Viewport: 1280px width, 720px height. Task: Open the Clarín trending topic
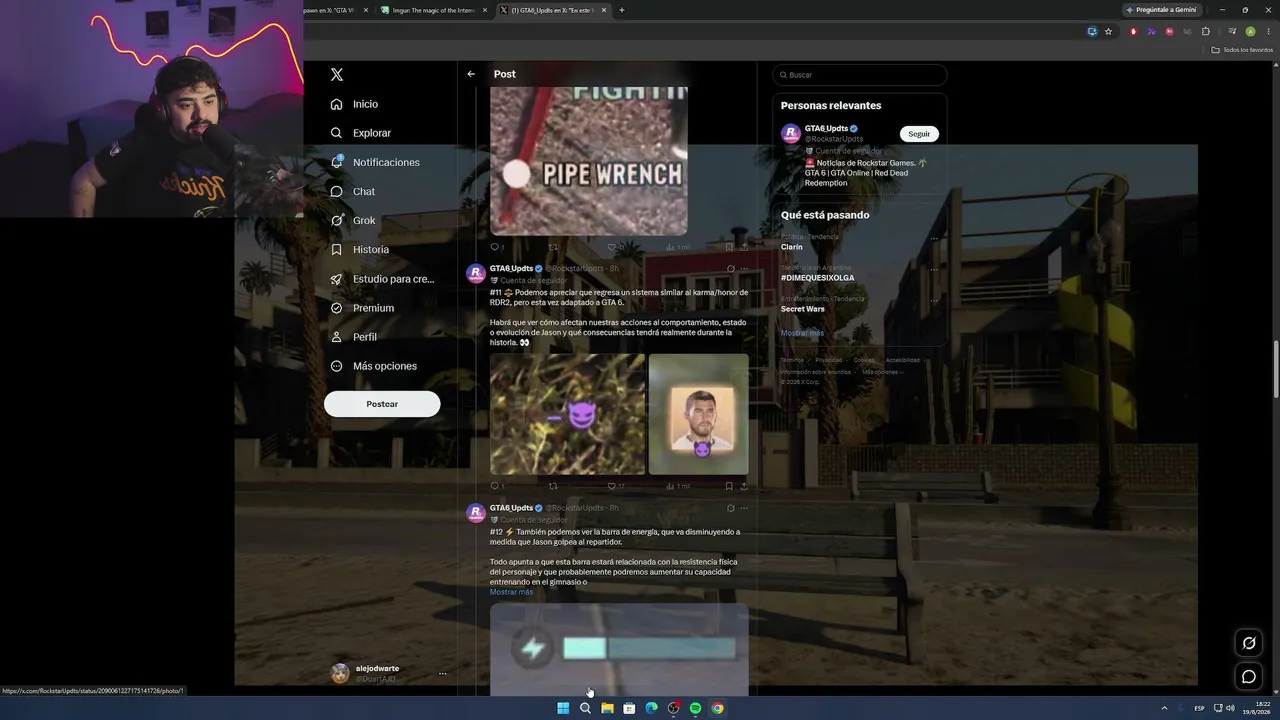792,247
